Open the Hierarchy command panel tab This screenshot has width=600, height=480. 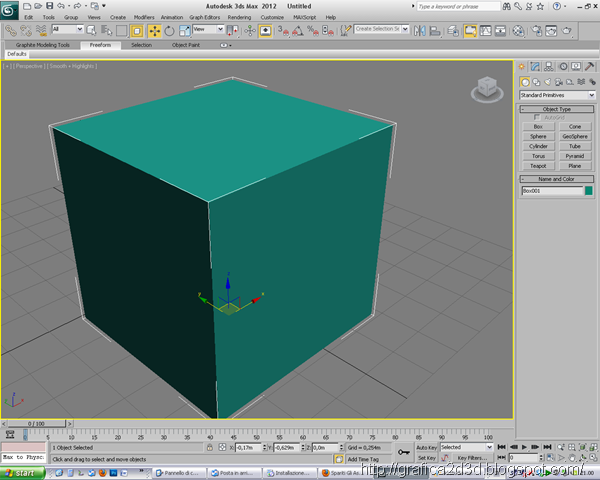coord(547,67)
